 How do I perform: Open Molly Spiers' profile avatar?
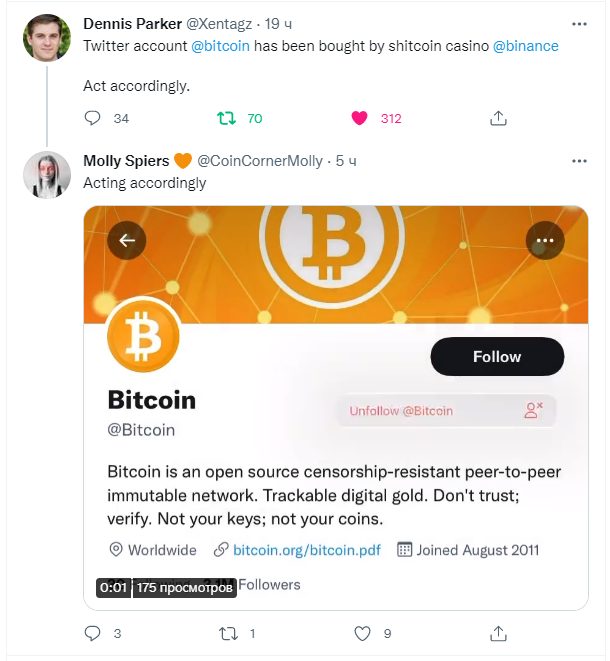[47, 175]
